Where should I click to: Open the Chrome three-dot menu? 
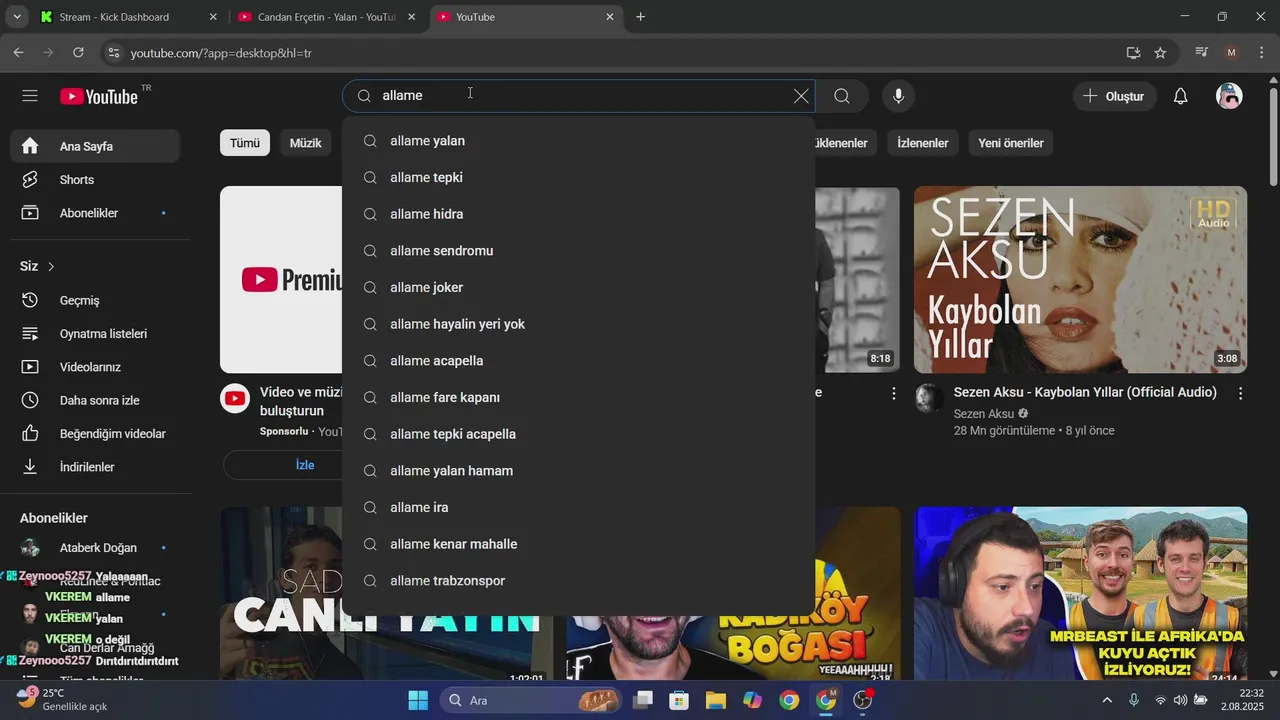coord(1260,53)
